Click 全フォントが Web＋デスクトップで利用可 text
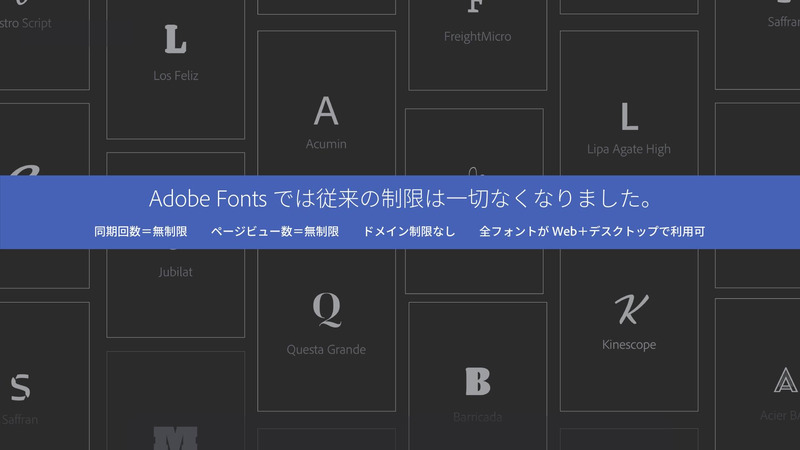Viewport: 800px width, 450px height. tap(592, 231)
